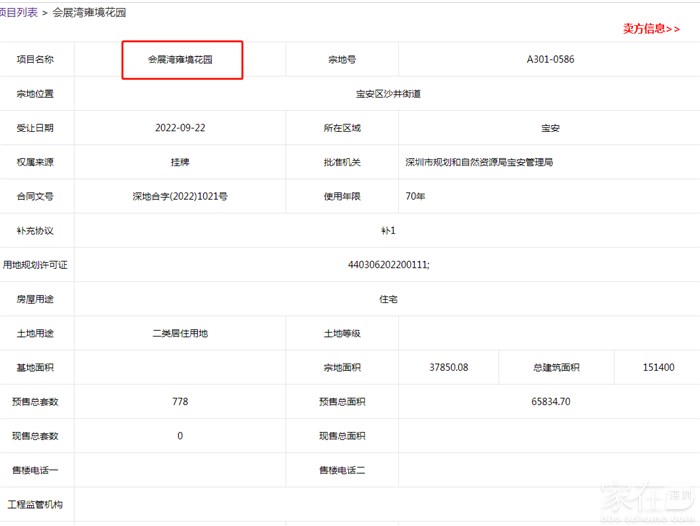Select the 宝安区沙井街道 location value
The width and height of the screenshot is (700, 526).
[388, 94]
